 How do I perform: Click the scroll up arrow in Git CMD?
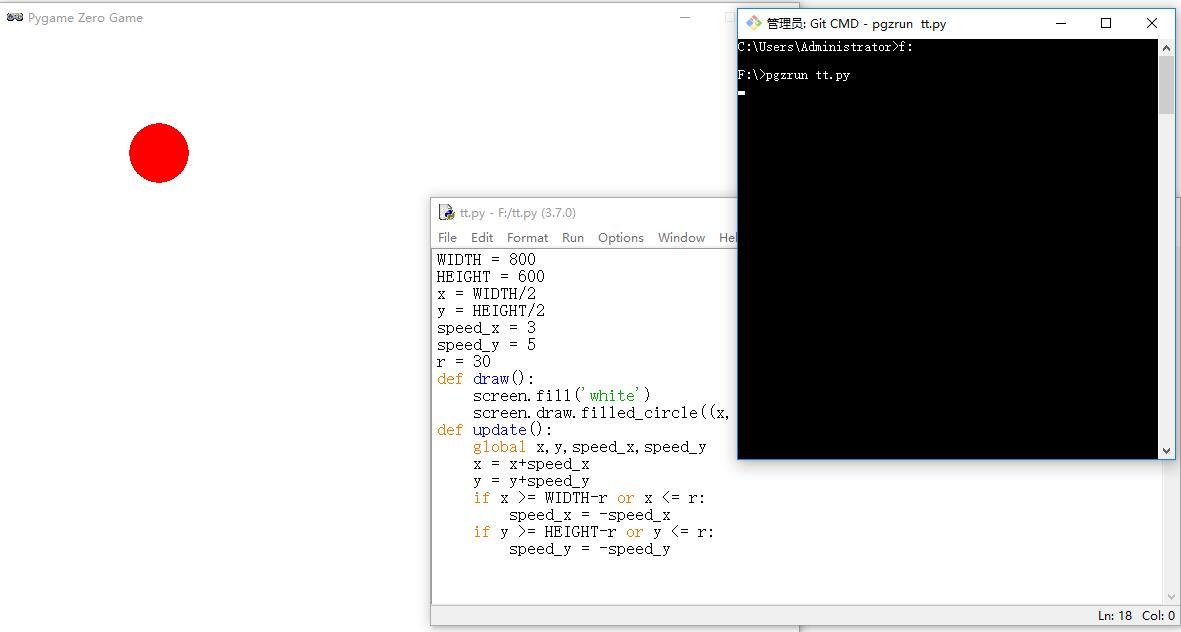[x=1167, y=46]
